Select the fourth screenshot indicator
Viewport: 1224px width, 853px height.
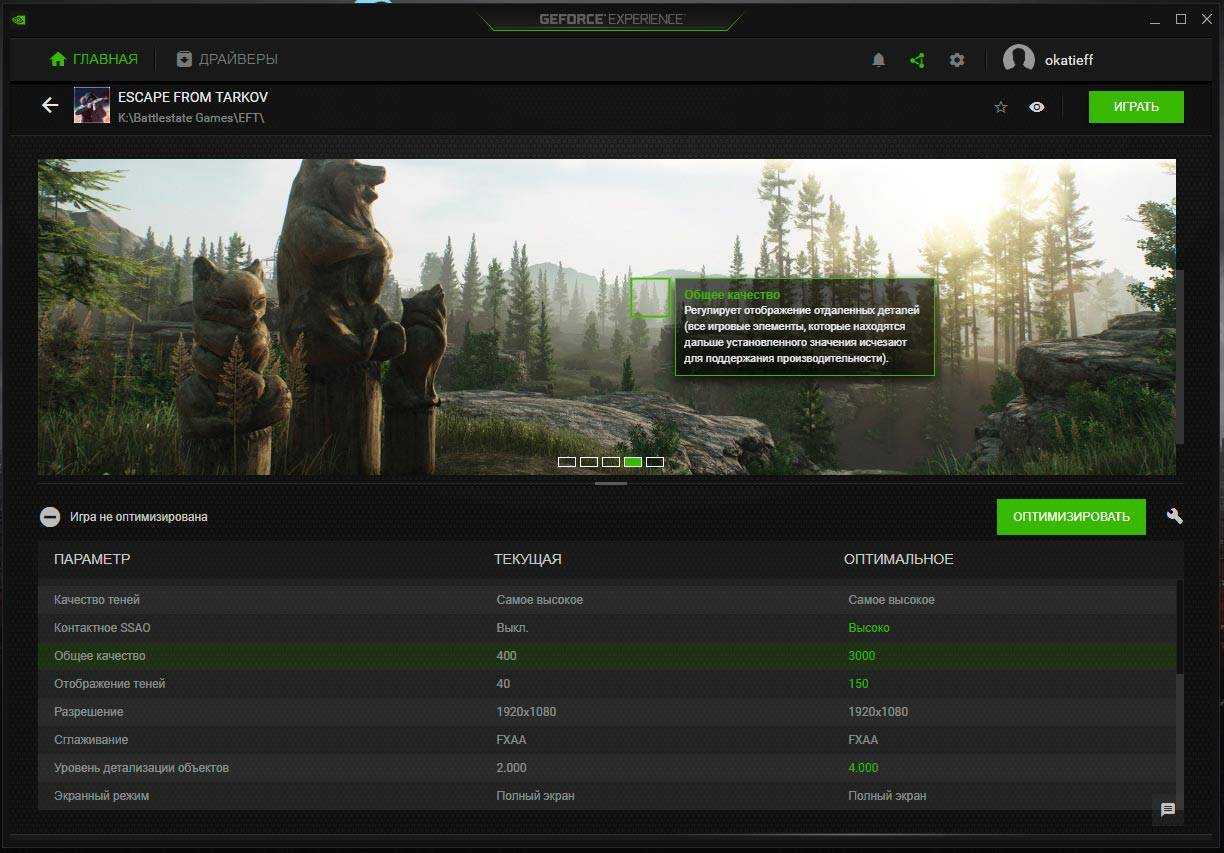click(633, 462)
